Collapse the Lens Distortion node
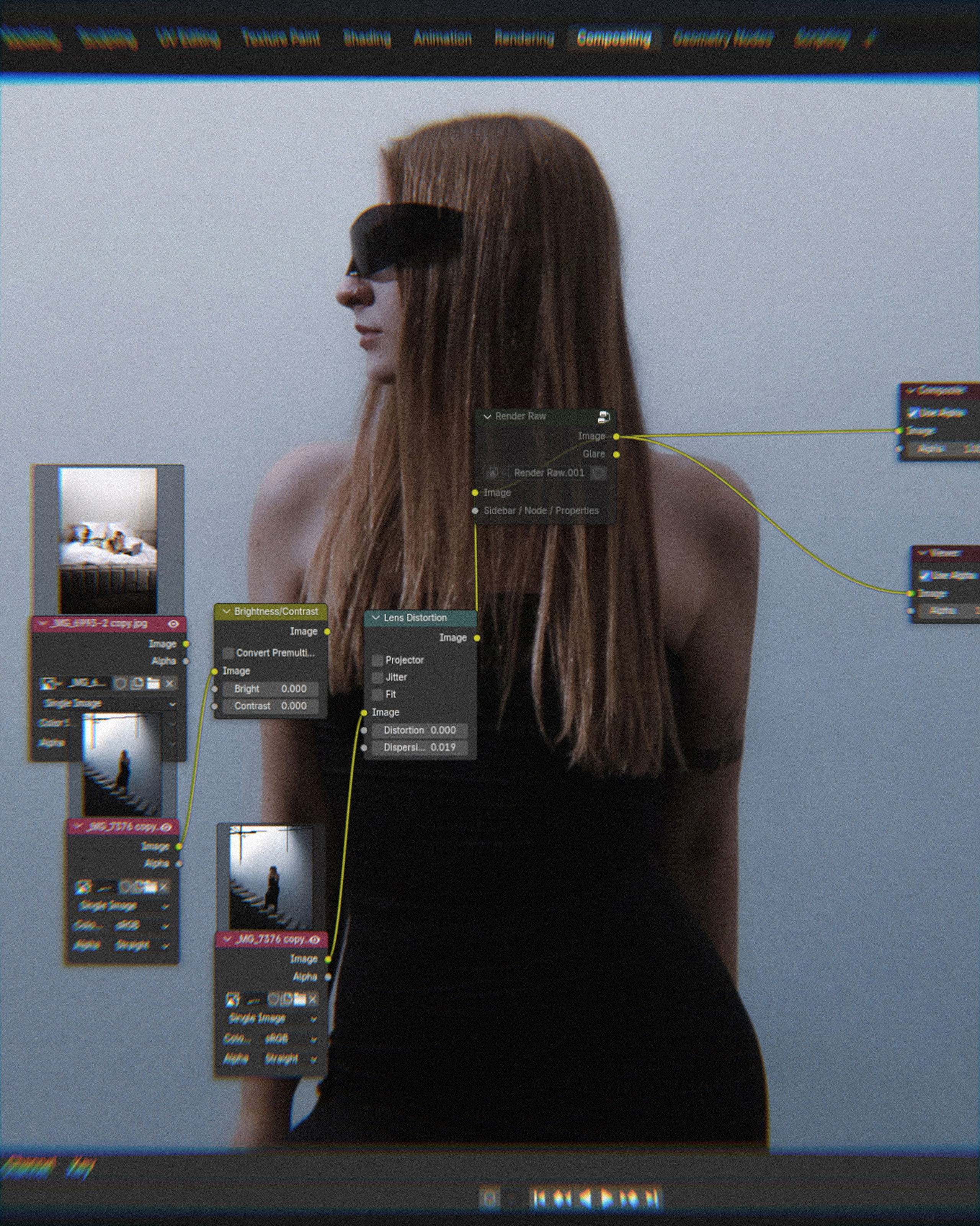980x1226 pixels. pos(376,617)
